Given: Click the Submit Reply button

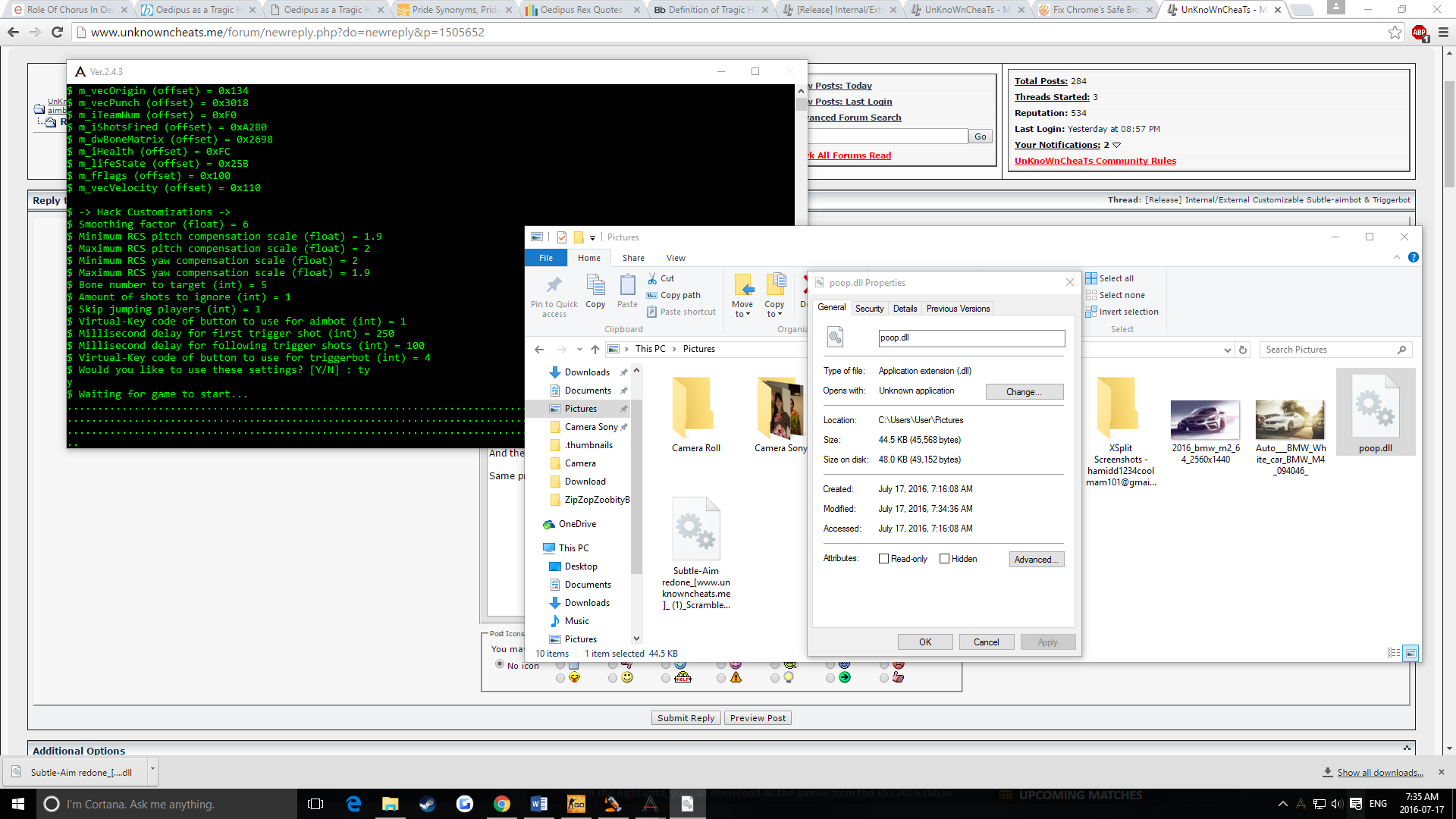Looking at the screenshot, I should pyautogui.click(x=686, y=718).
